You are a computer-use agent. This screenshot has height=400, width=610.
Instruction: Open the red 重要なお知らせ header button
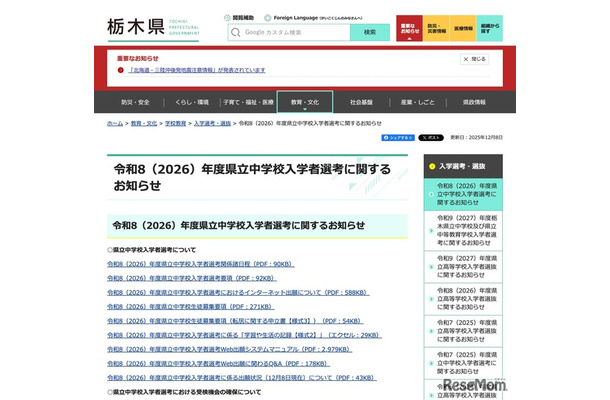(x=409, y=28)
